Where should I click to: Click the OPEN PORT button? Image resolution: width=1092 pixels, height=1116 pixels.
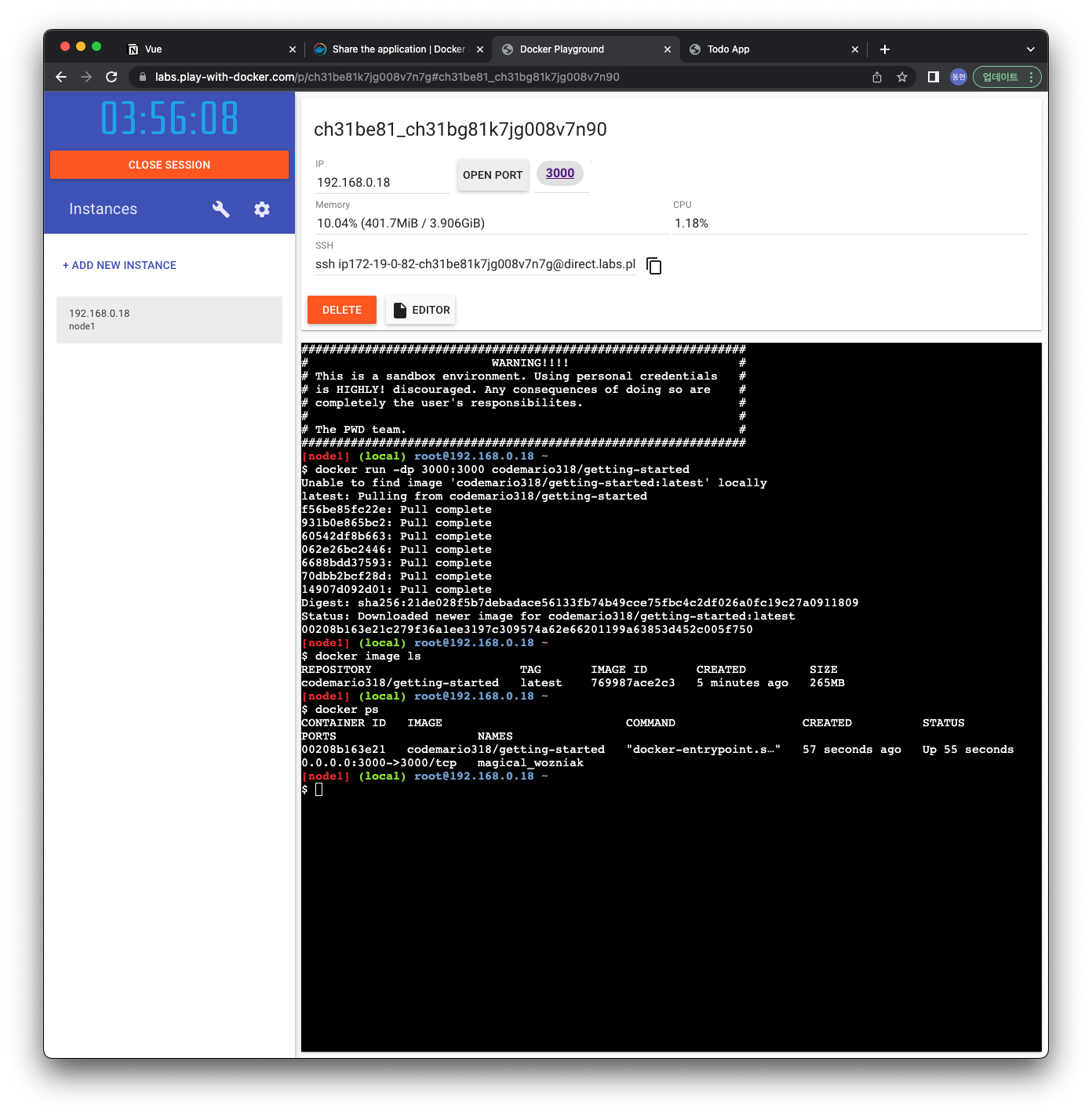(x=493, y=175)
